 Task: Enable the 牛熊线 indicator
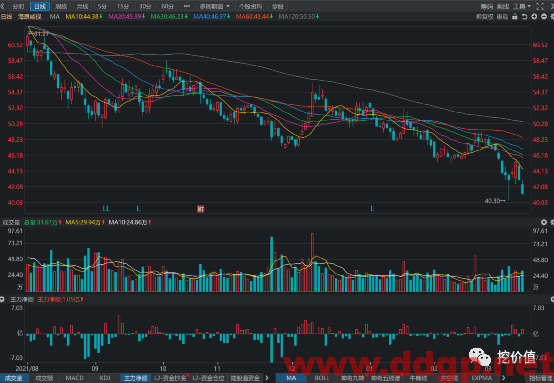(418, 378)
